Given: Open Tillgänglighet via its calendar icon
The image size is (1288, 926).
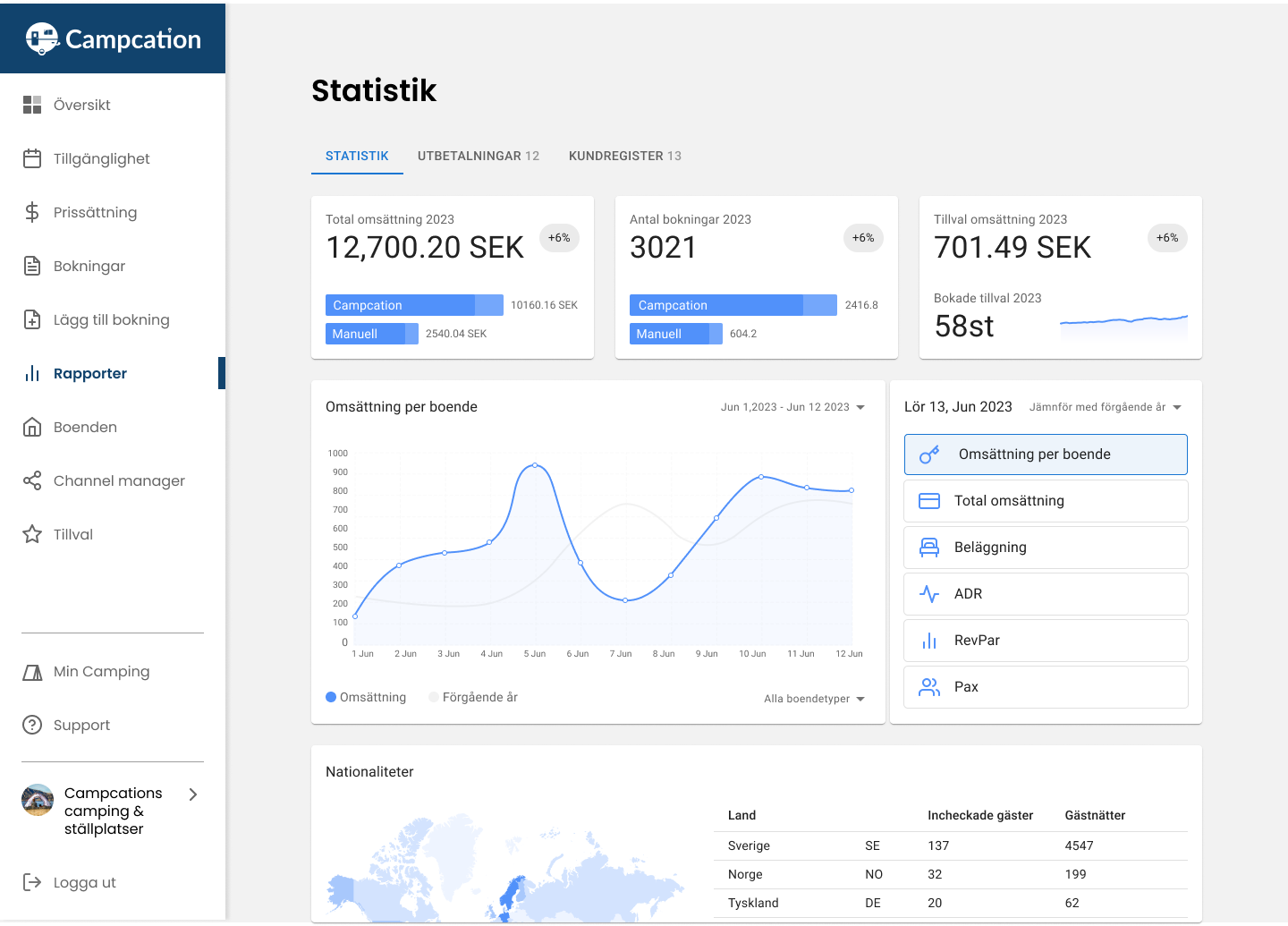Looking at the screenshot, I should pyautogui.click(x=32, y=158).
